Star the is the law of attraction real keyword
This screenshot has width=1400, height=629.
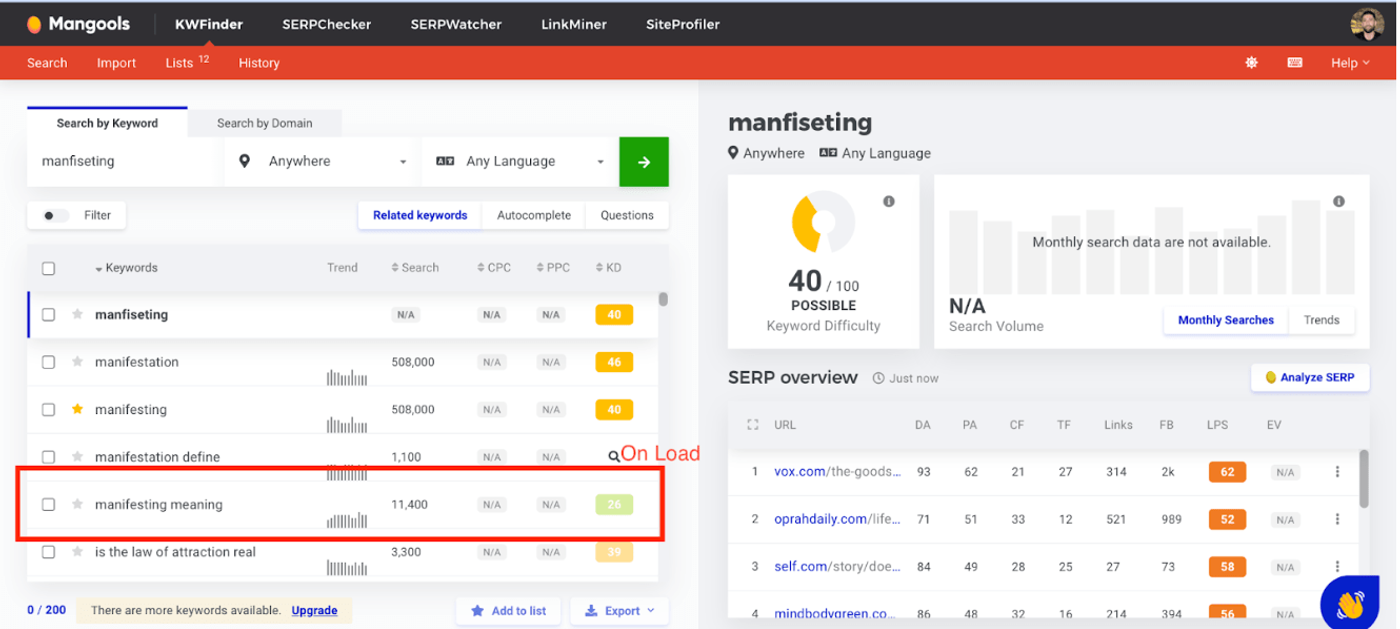[77, 552]
